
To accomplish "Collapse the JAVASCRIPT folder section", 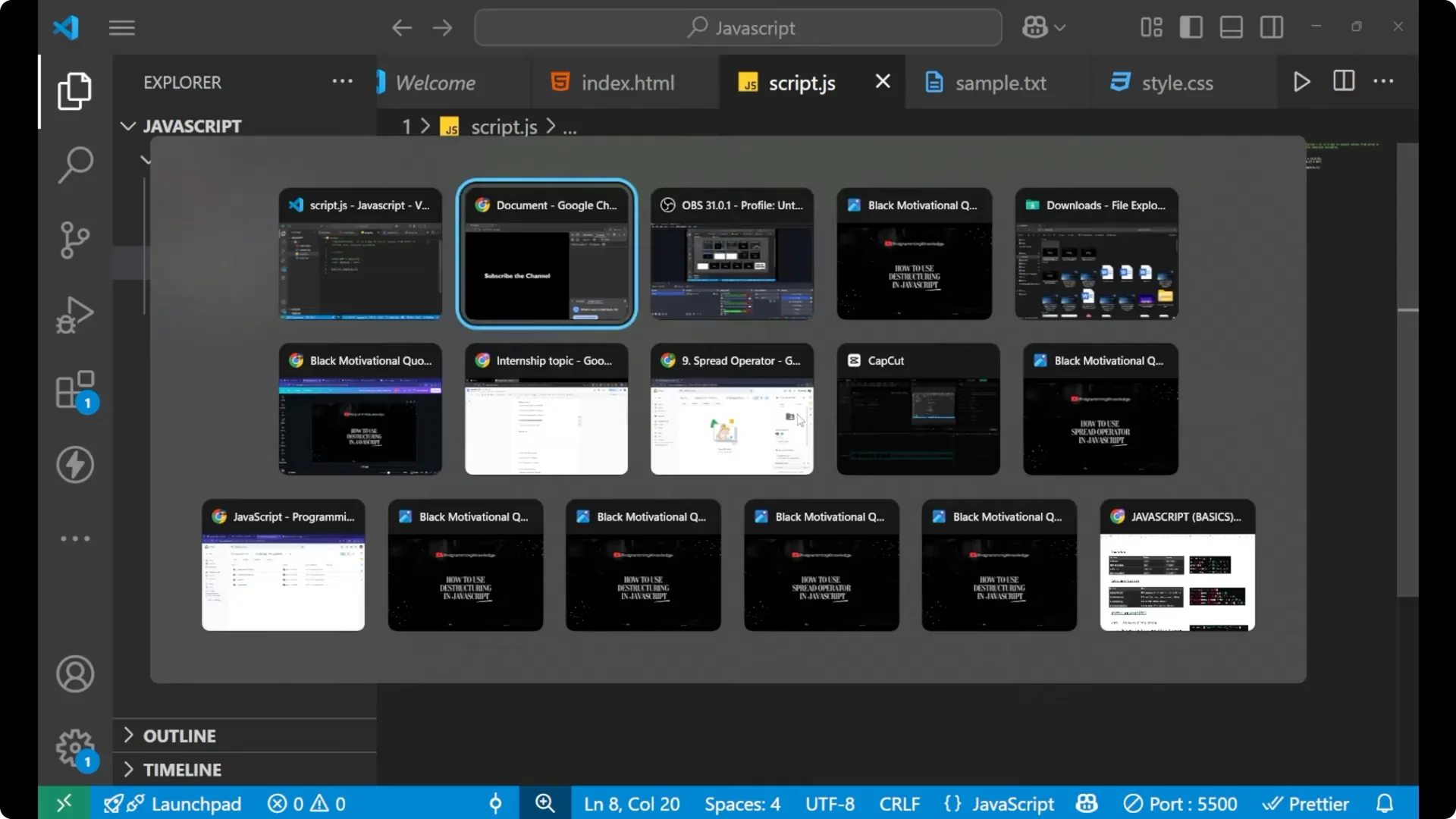I will (x=191, y=126).
